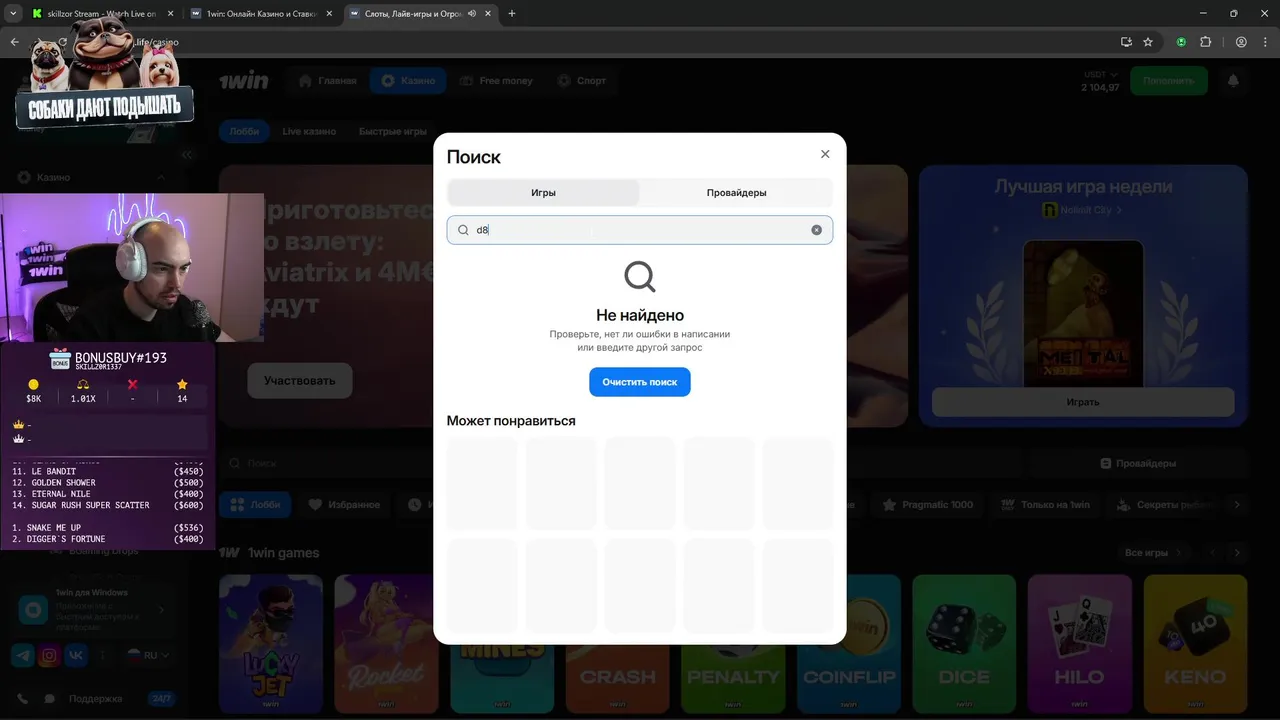The width and height of the screenshot is (1280, 720).
Task: Open the Провайдеры filter in the background page
Action: tap(1138, 464)
